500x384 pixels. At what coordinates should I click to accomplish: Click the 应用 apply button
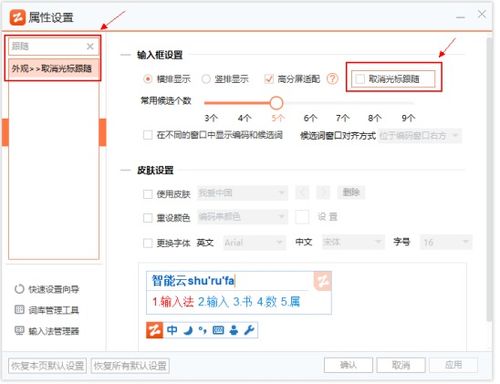453,365
